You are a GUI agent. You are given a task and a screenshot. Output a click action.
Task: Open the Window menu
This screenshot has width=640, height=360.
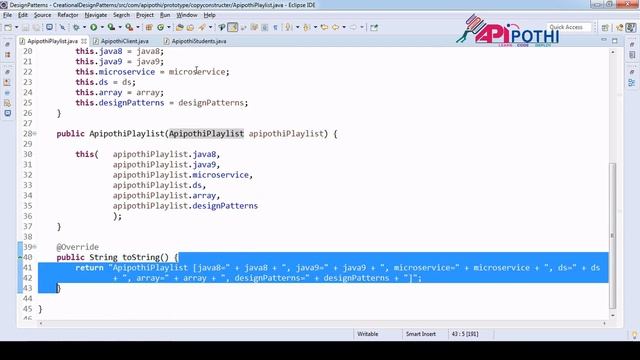(187, 15)
